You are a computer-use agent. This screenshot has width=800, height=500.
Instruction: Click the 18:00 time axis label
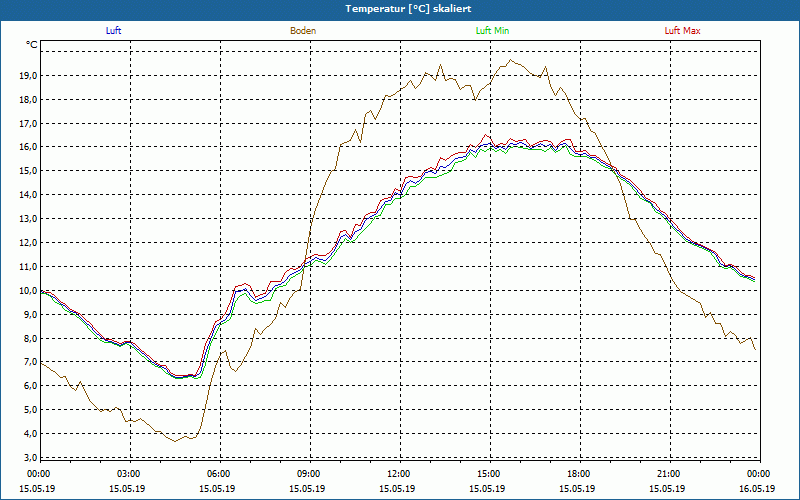tap(577, 474)
